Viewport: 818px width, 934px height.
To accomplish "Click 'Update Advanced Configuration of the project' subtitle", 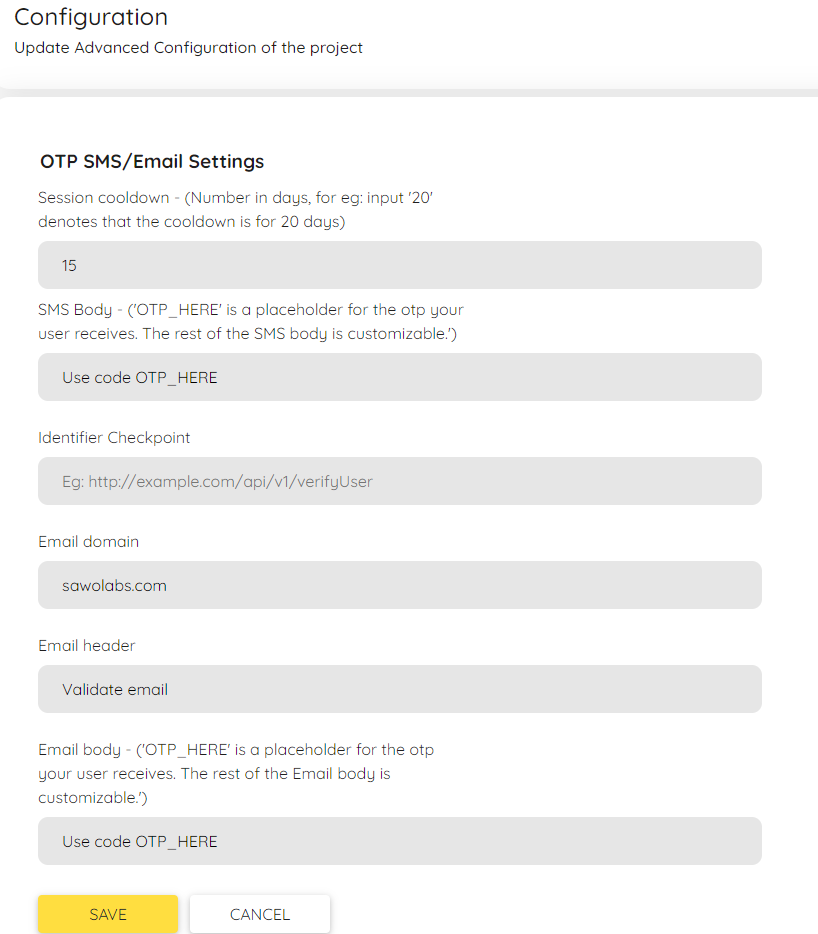I will [188, 48].
